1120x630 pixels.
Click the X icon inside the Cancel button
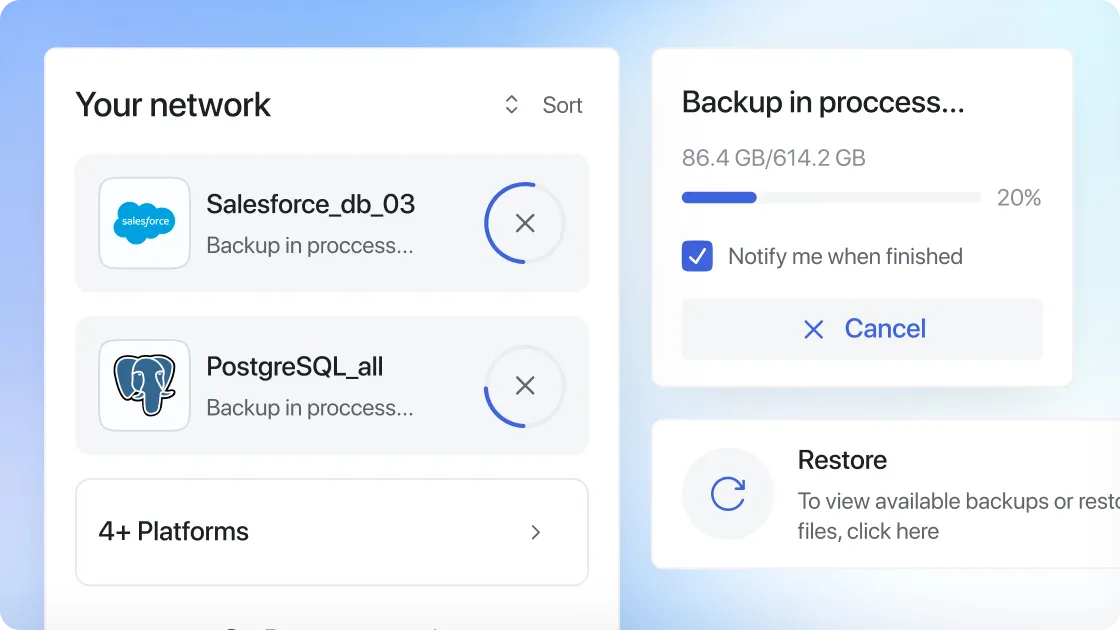point(814,329)
